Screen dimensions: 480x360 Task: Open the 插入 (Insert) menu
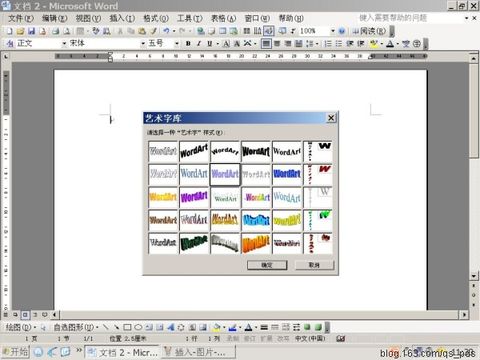122,18
